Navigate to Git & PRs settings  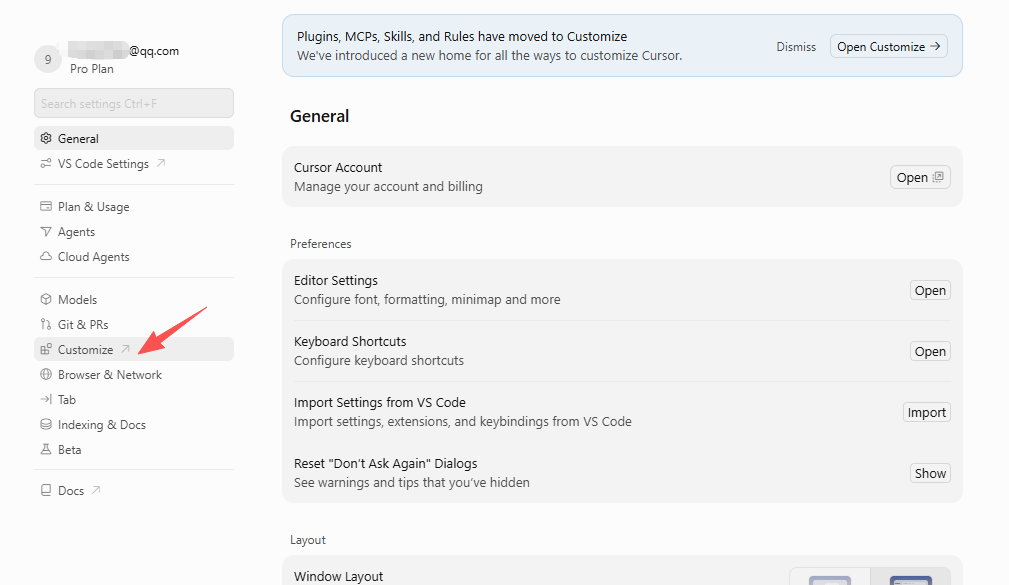[134, 324]
